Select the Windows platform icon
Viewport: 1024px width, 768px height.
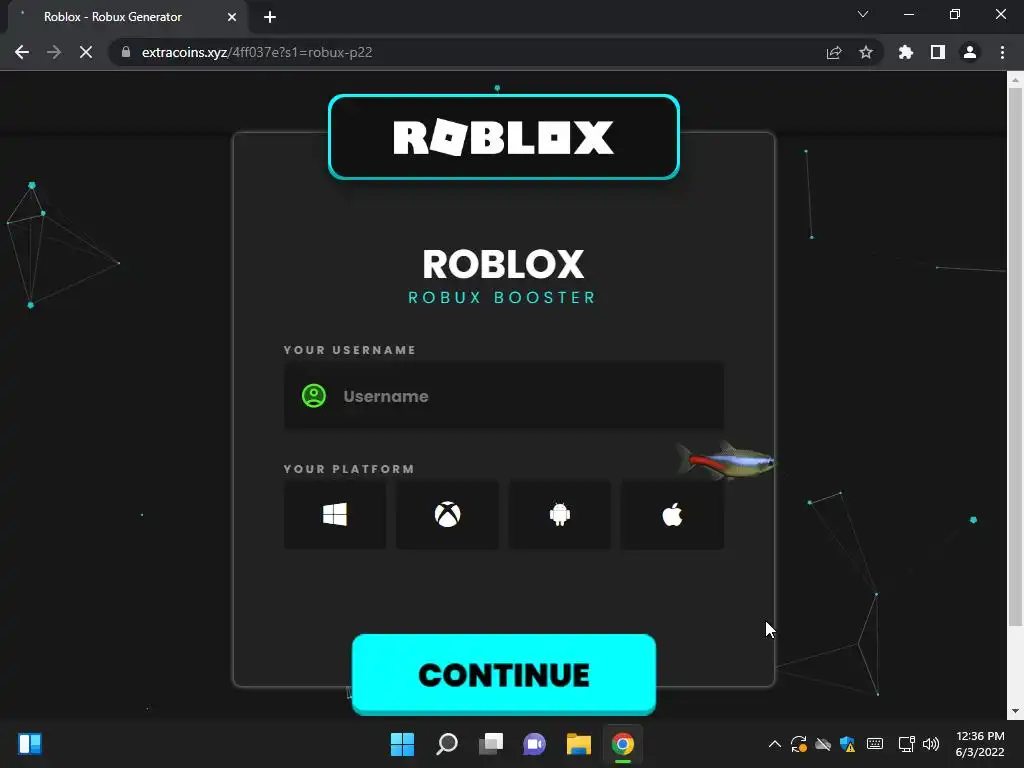[x=335, y=515]
